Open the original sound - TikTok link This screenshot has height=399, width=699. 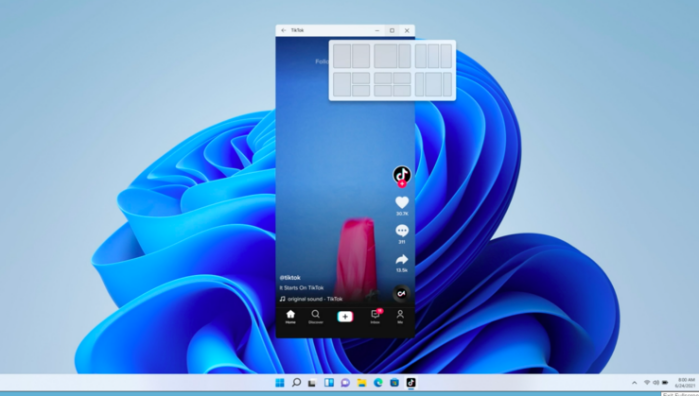(x=315, y=299)
